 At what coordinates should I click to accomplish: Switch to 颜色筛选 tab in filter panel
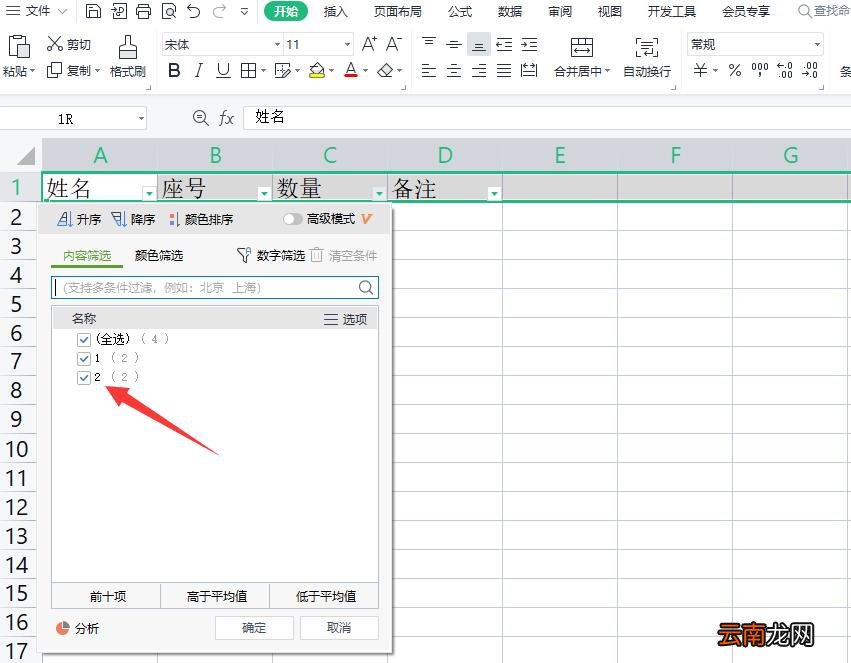coord(159,256)
